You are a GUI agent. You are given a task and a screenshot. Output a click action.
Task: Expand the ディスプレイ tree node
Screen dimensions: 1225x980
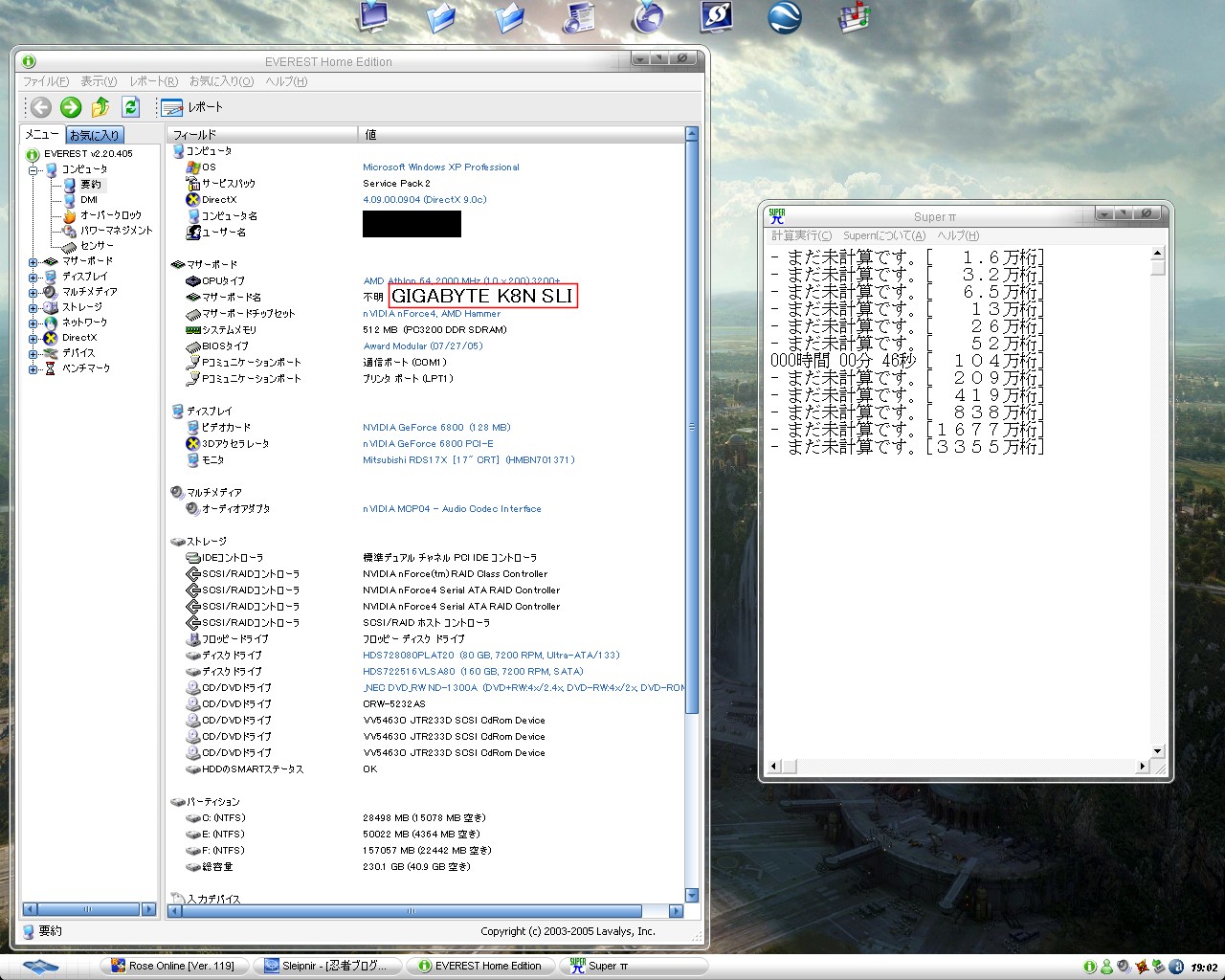[x=33, y=278]
